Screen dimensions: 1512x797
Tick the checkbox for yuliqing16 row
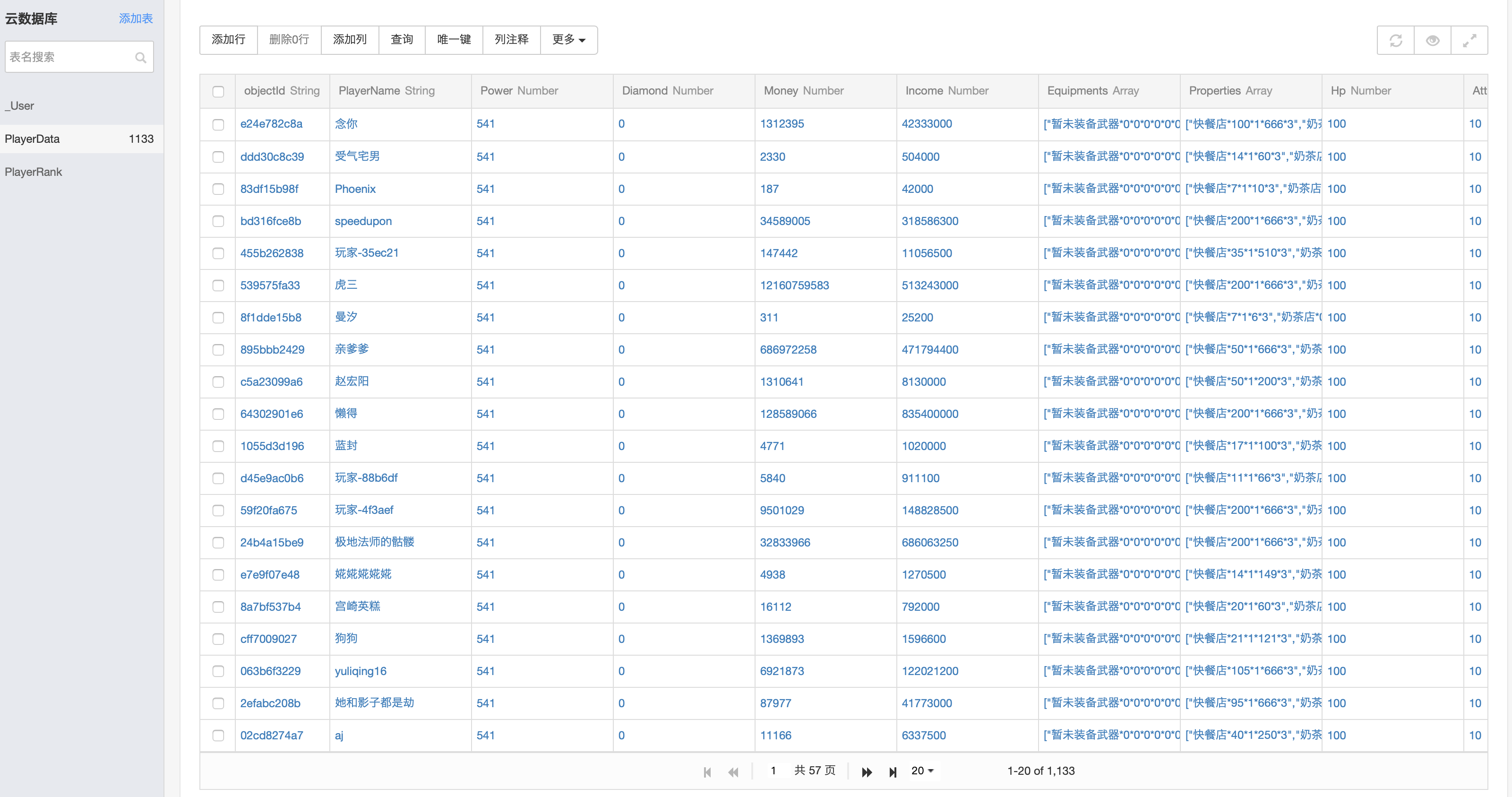218,671
